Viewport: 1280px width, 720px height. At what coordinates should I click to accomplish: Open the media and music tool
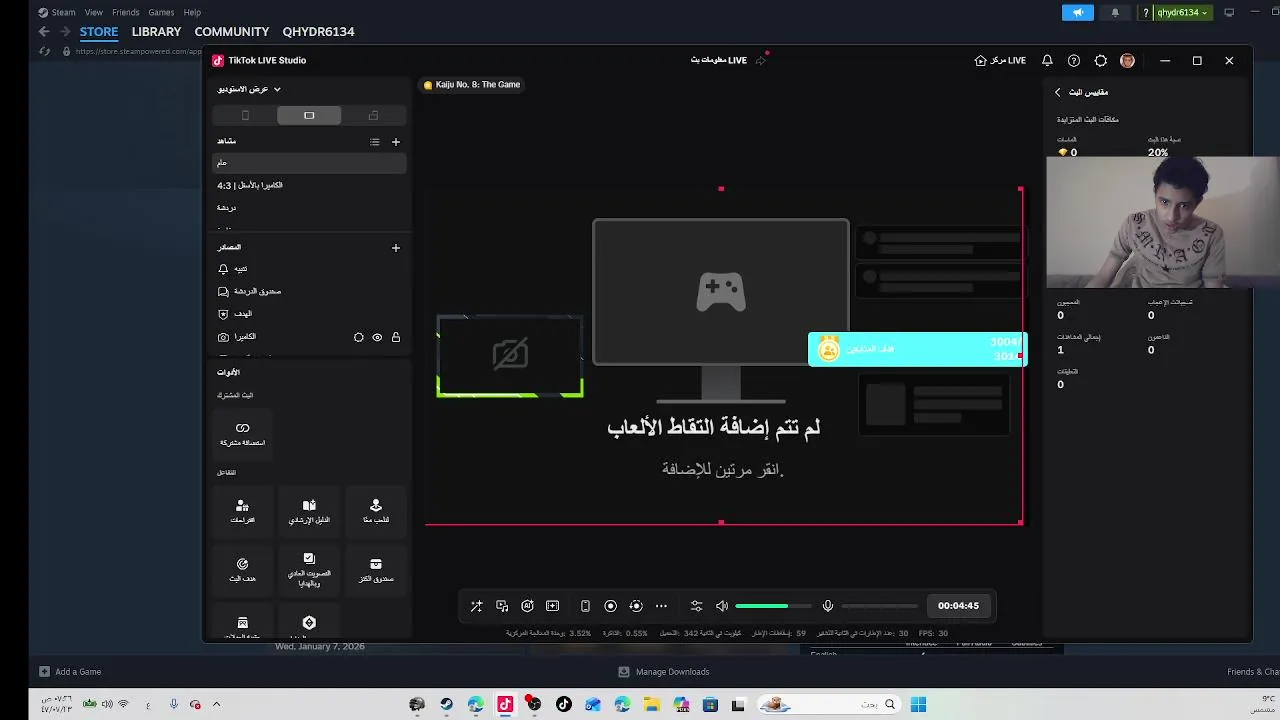[x=502, y=606]
